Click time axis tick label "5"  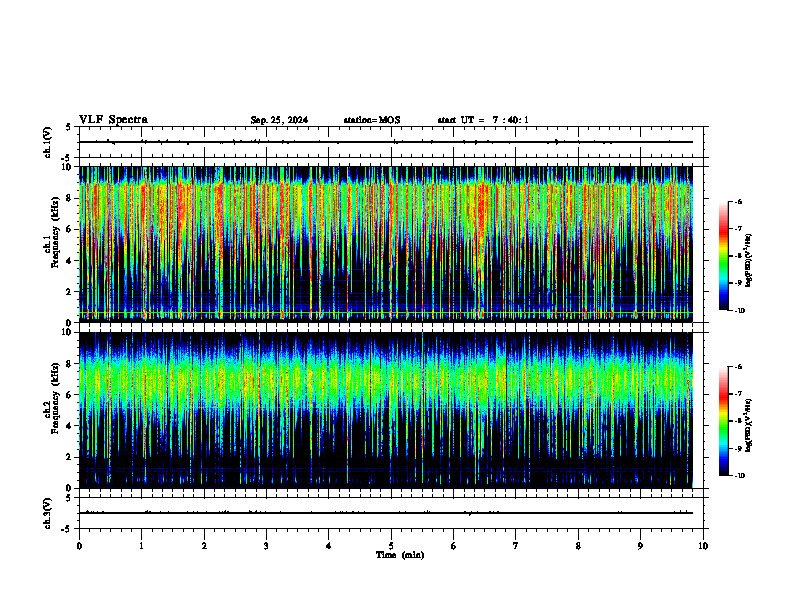click(391, 546)
